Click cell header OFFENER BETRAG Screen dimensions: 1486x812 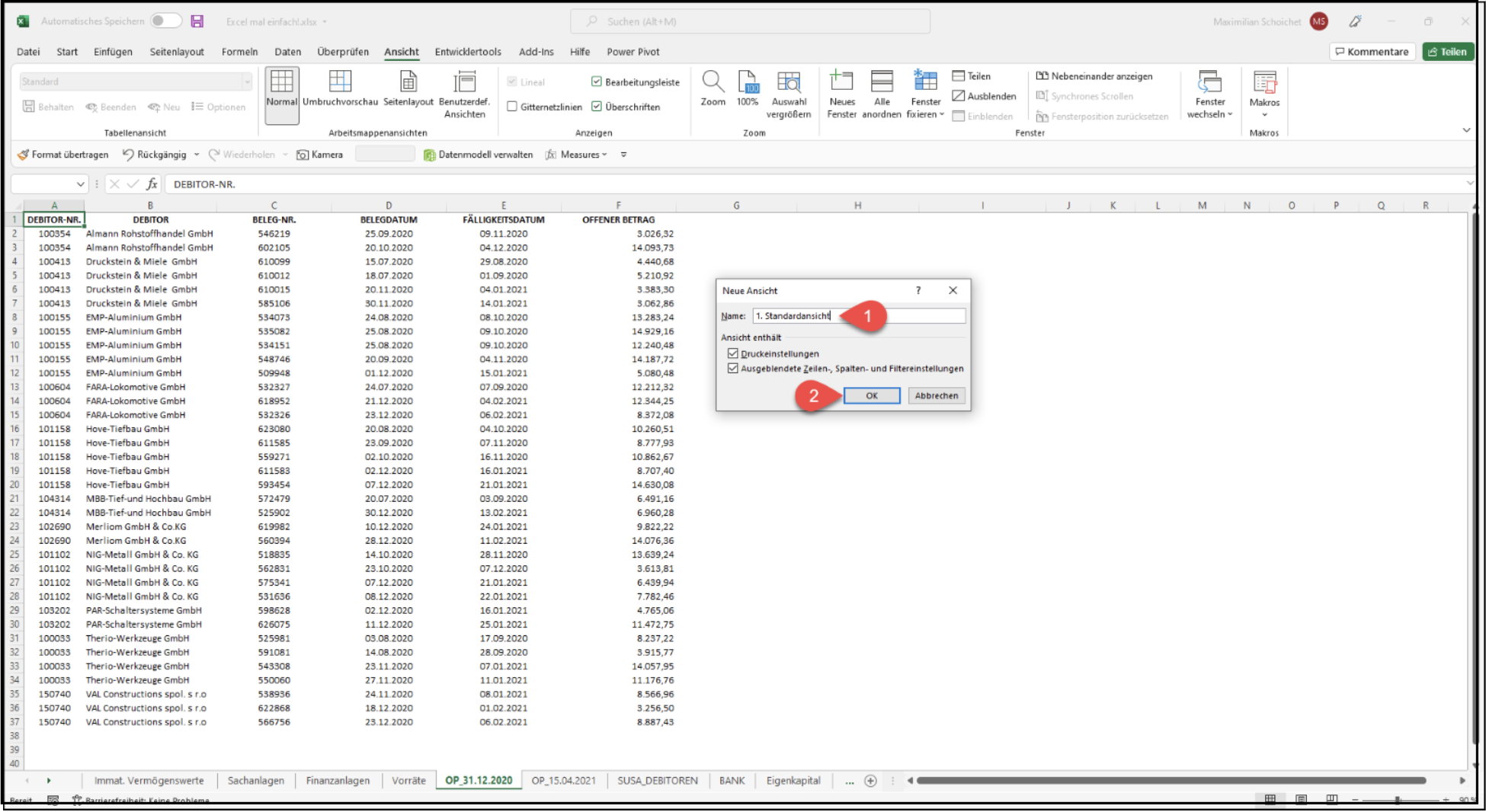(x=618, y=219)
